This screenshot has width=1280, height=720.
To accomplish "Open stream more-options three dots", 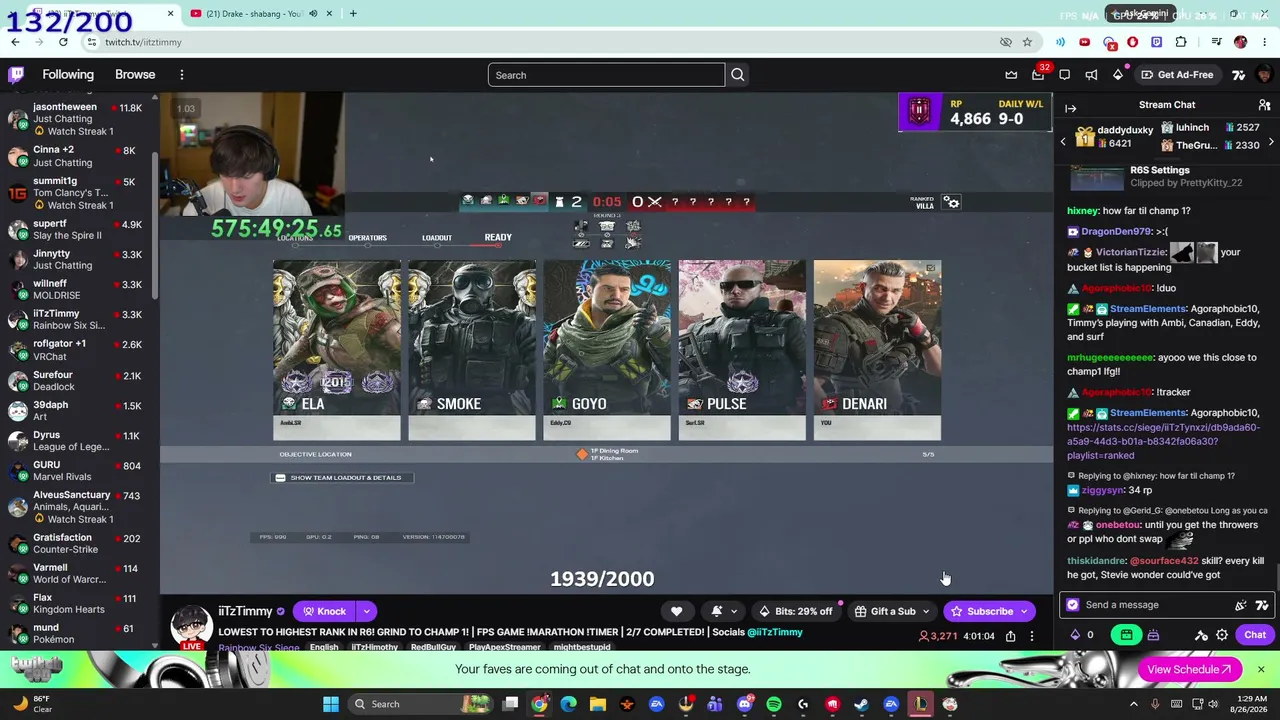I will (1032, 636).
